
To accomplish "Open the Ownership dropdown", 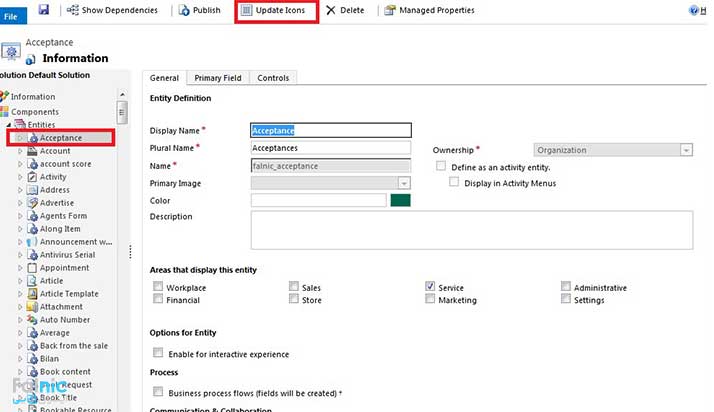I will pos(686,150).
